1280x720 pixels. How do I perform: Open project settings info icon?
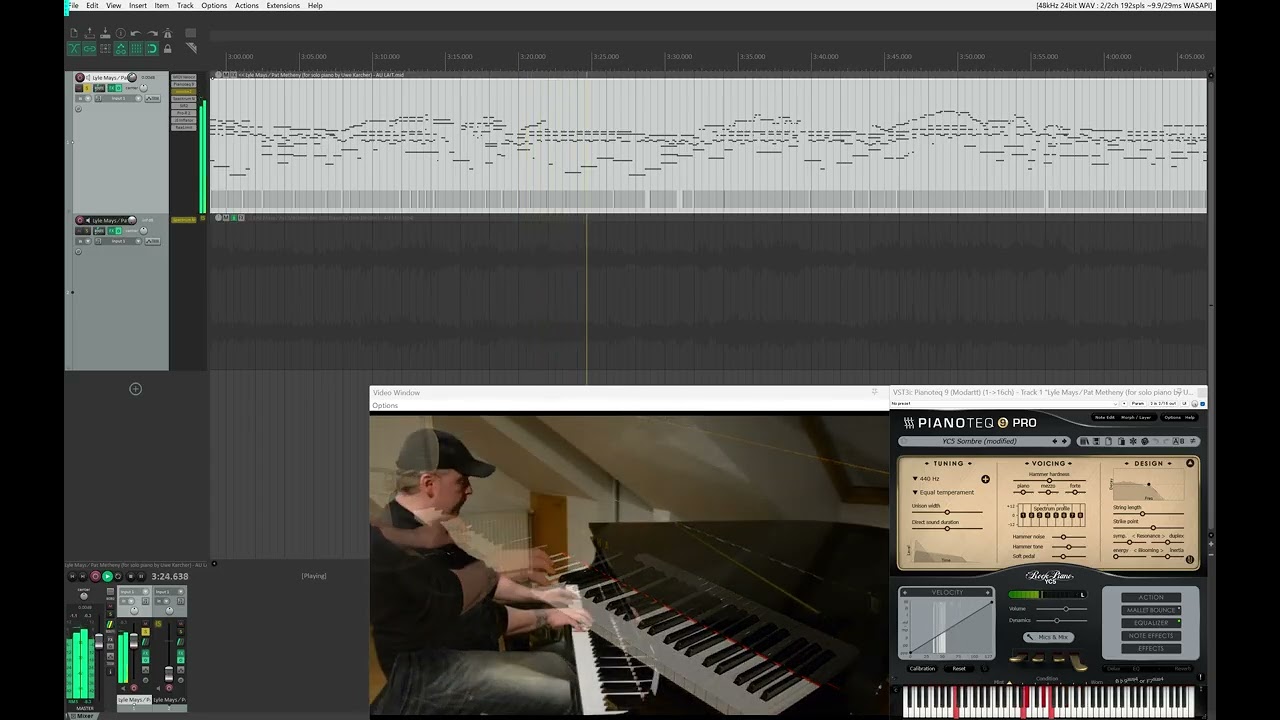(121, 33)
